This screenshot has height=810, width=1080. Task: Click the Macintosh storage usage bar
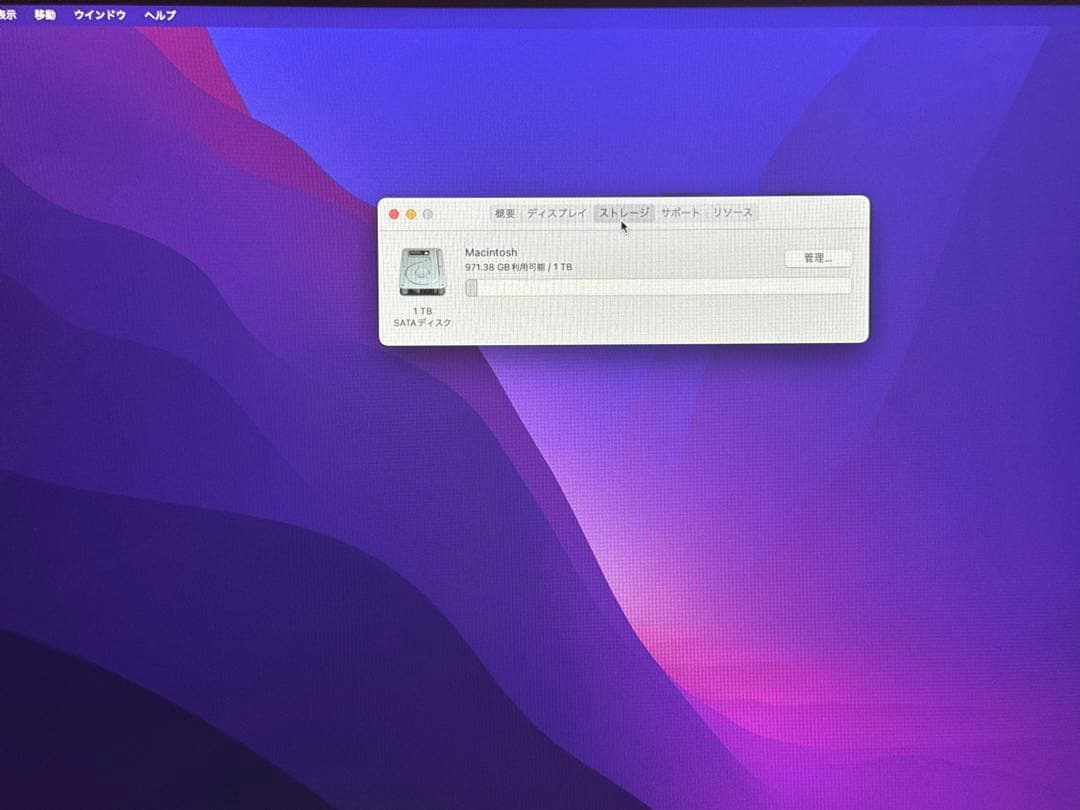660,288
